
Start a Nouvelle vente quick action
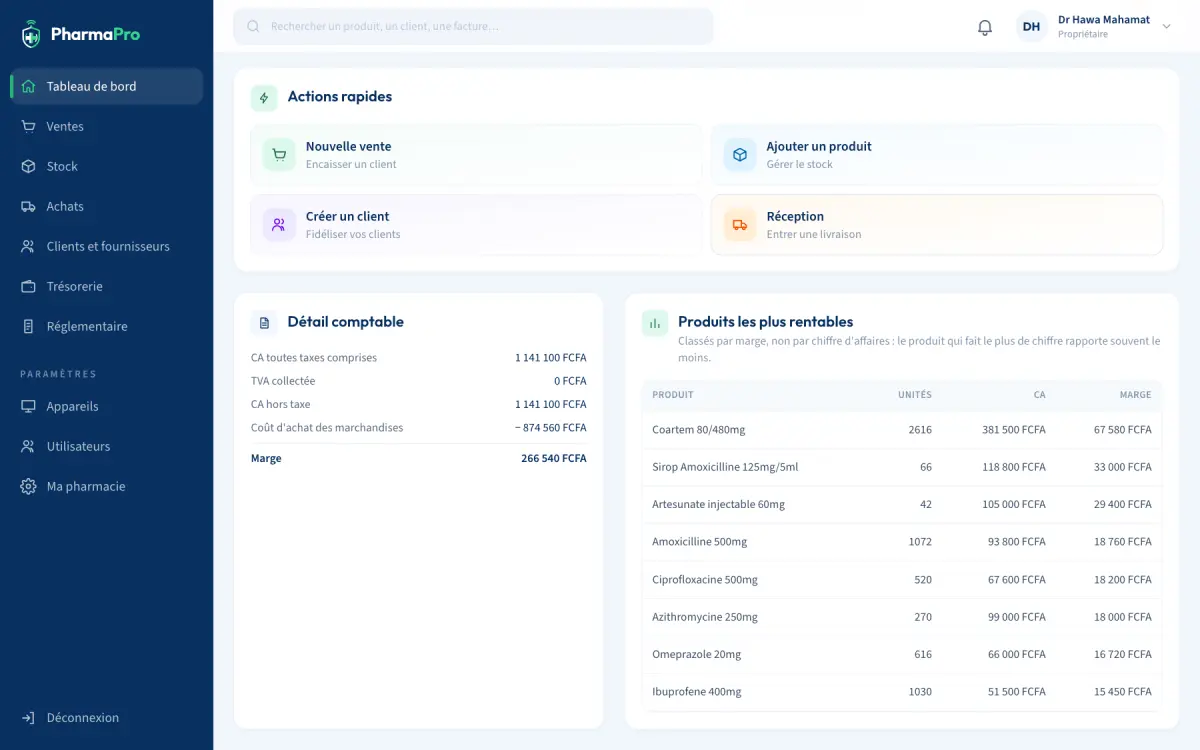(476, 155)
